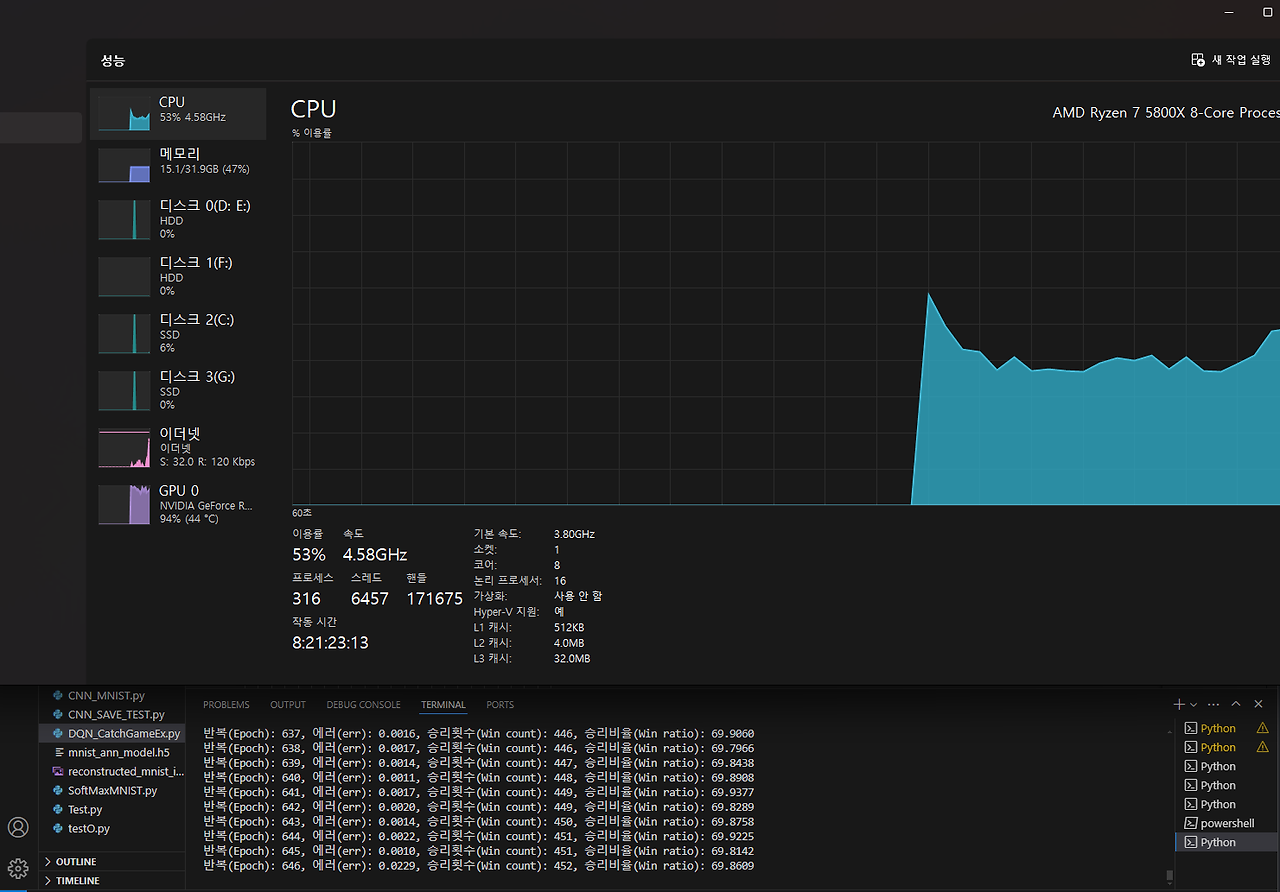Screen dimensions: 1280x892
Task: Select 디스크 1(F:) in the sidebar
Action: [178, 276]
